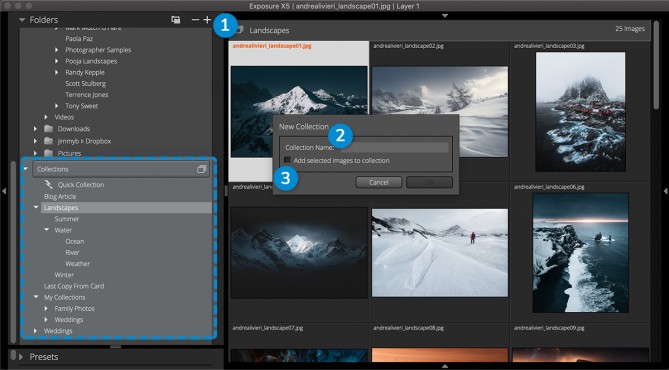Select Last Copy From Card collection
Image resolution: width=669 pixels, height=370 pixels.
click(74, 286)
